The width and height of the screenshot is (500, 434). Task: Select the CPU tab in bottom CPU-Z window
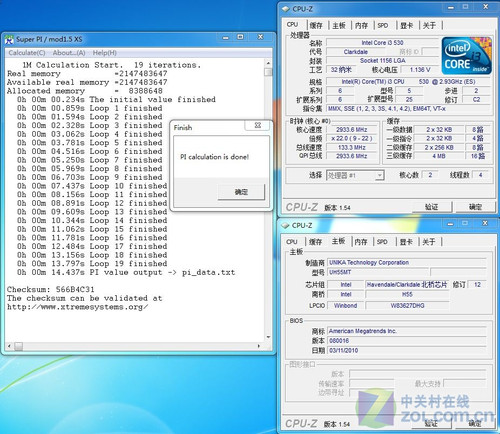[x=292, y=242]
